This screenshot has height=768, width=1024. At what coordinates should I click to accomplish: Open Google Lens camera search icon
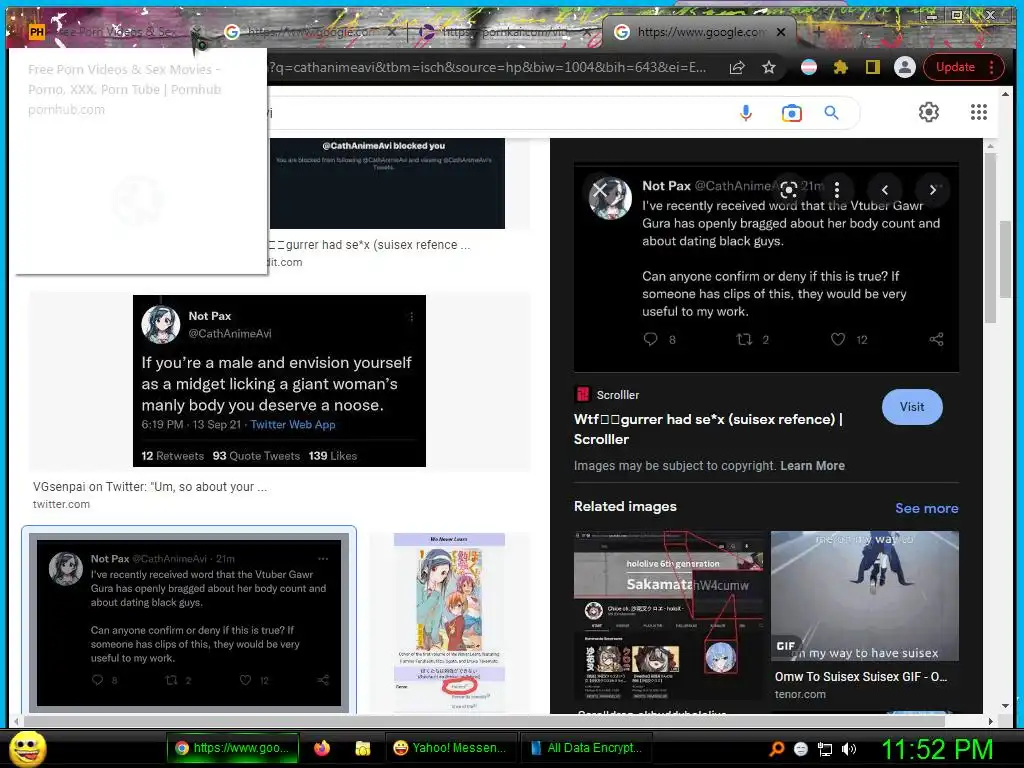pos(791,113)
